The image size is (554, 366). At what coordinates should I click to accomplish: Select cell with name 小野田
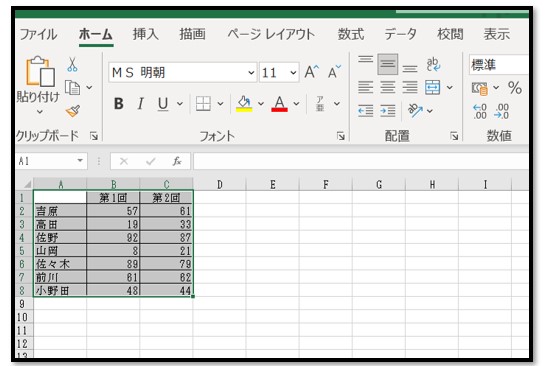60,290
